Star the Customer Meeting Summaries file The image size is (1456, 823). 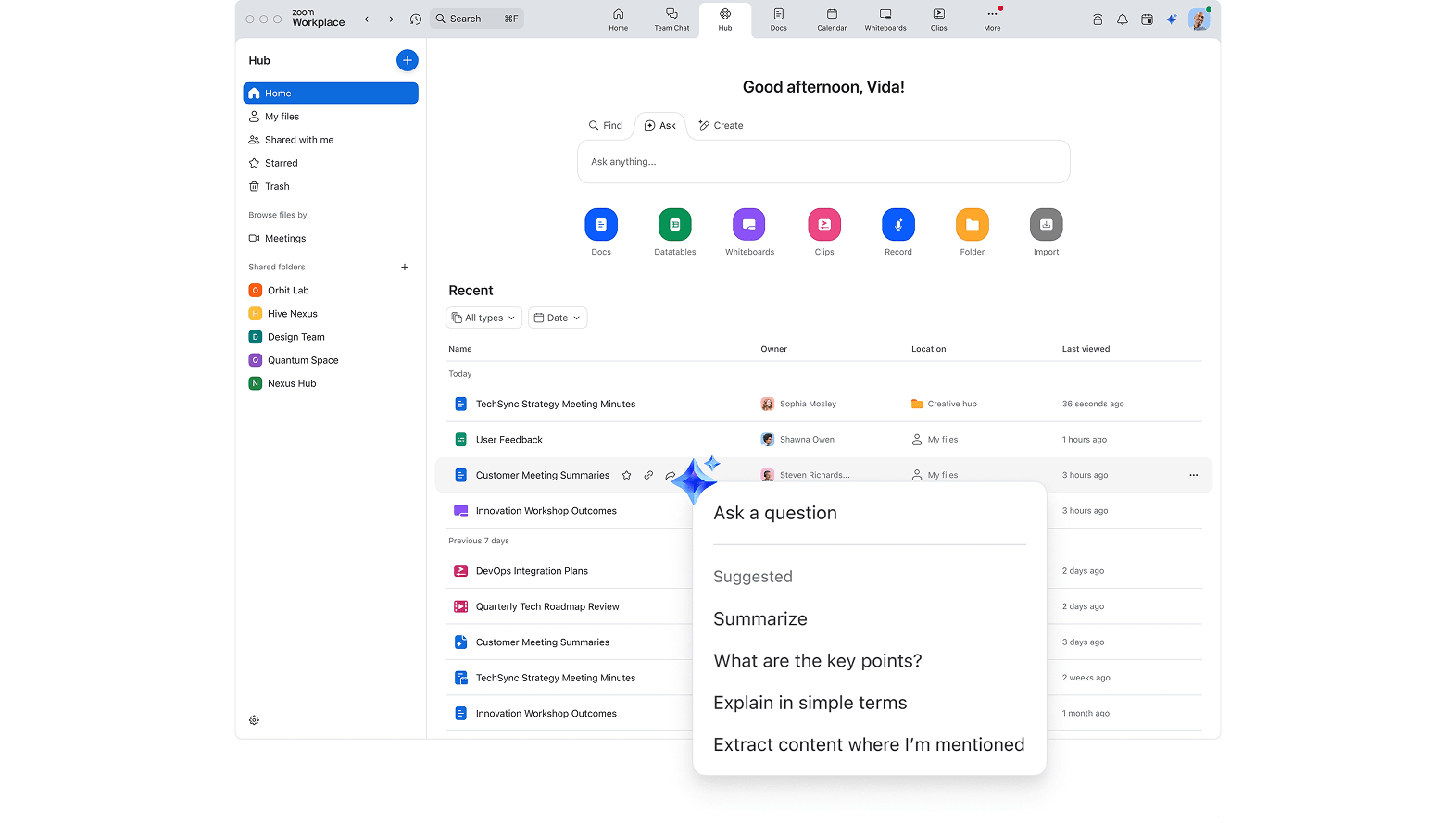click(x=627, y=476)
